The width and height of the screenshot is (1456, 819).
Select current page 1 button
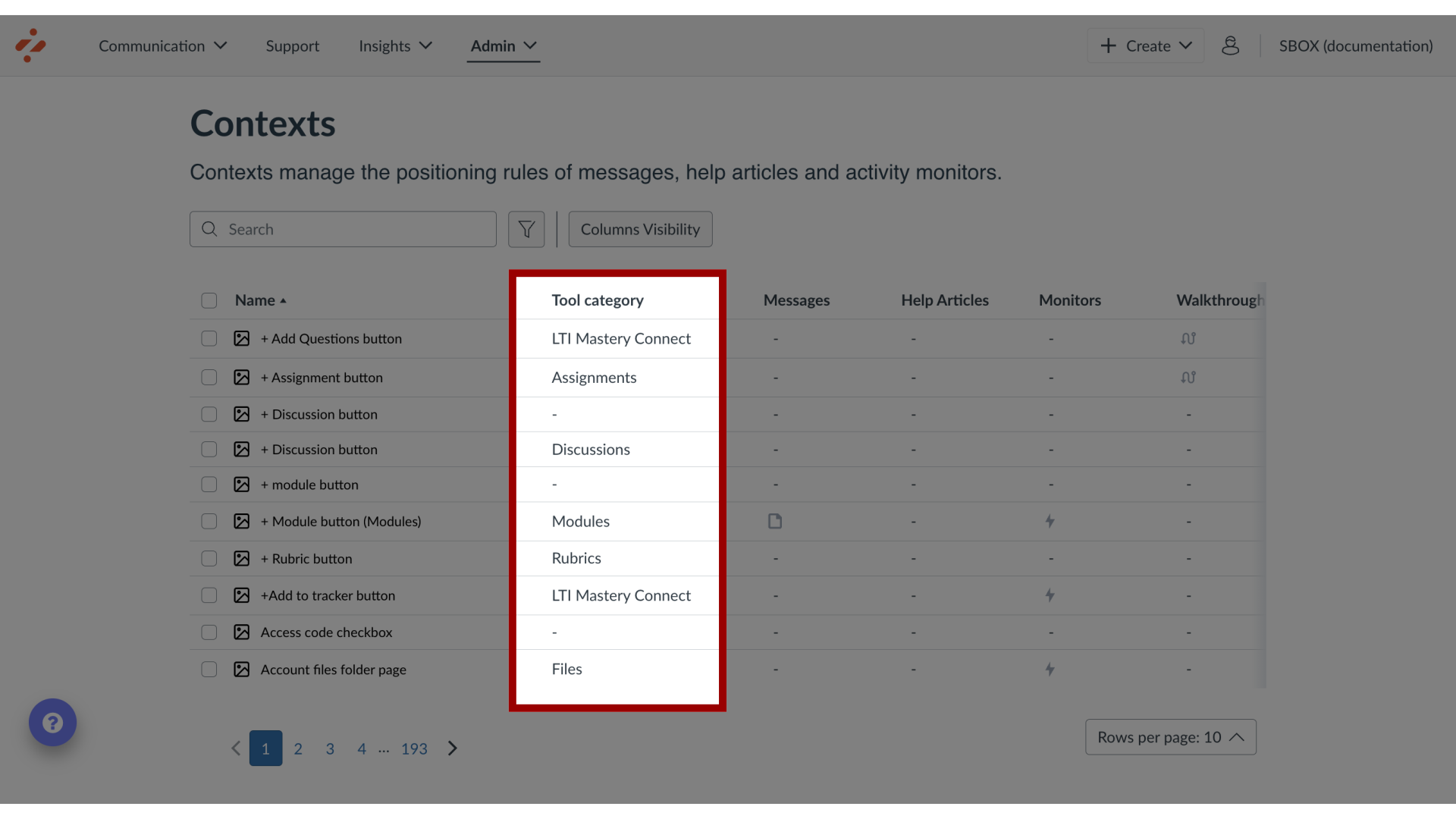tap(265, 748)
